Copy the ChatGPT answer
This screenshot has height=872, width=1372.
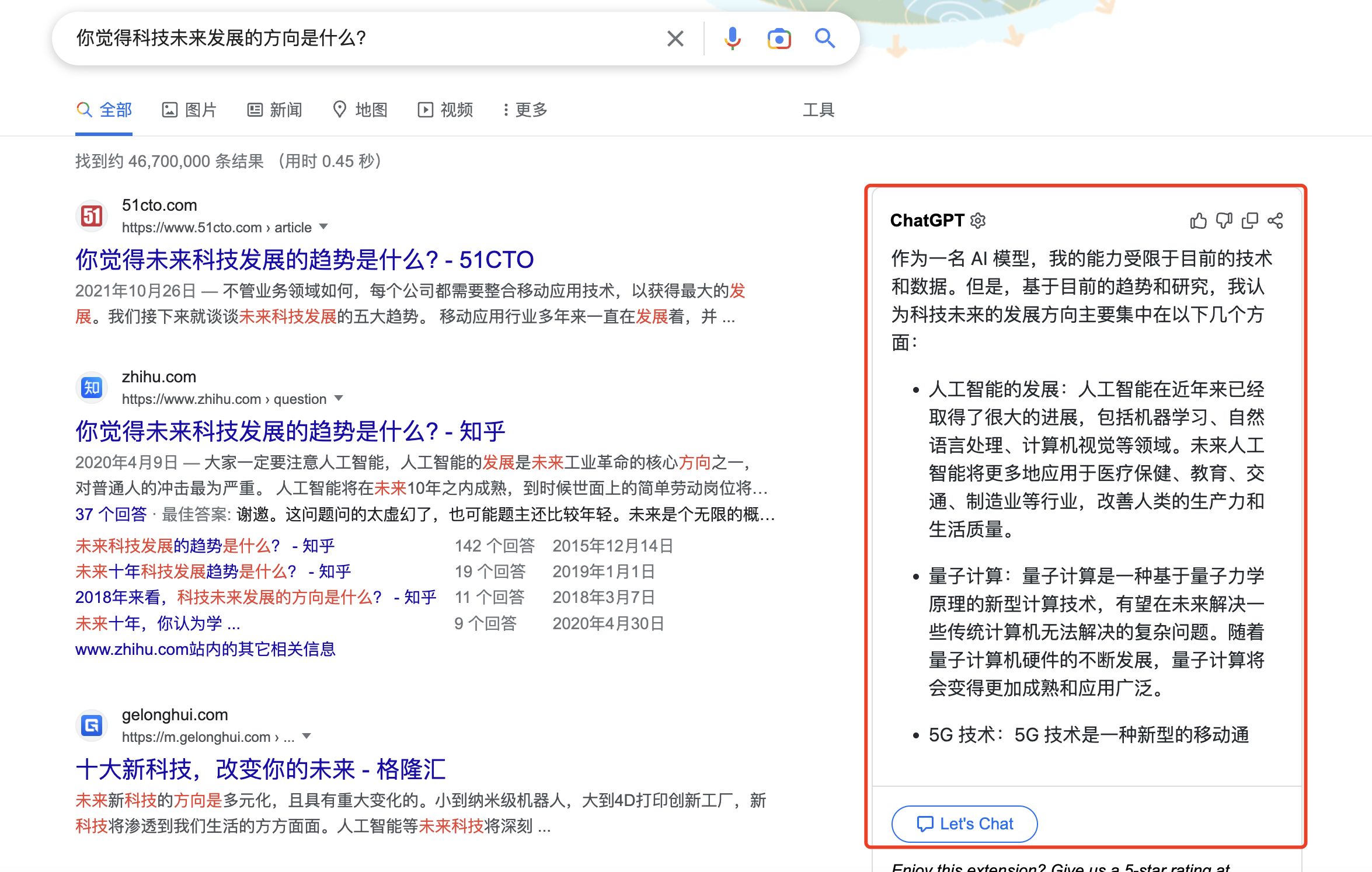tap(1249, 221)
